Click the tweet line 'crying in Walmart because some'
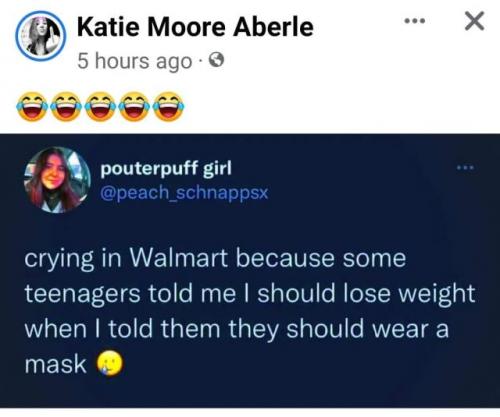 coord(215,259)
